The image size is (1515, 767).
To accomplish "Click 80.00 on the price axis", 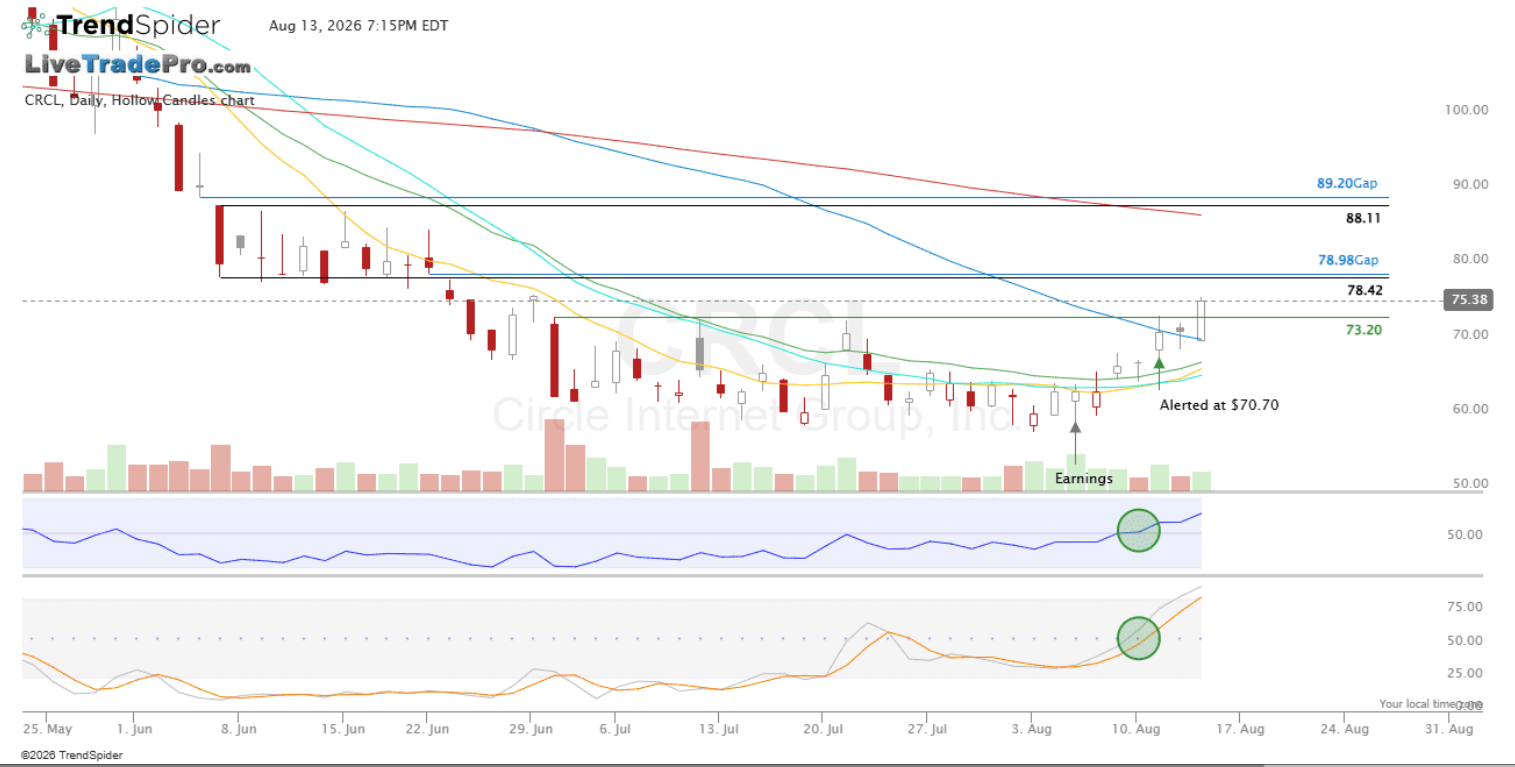I will coord(1472,259).
